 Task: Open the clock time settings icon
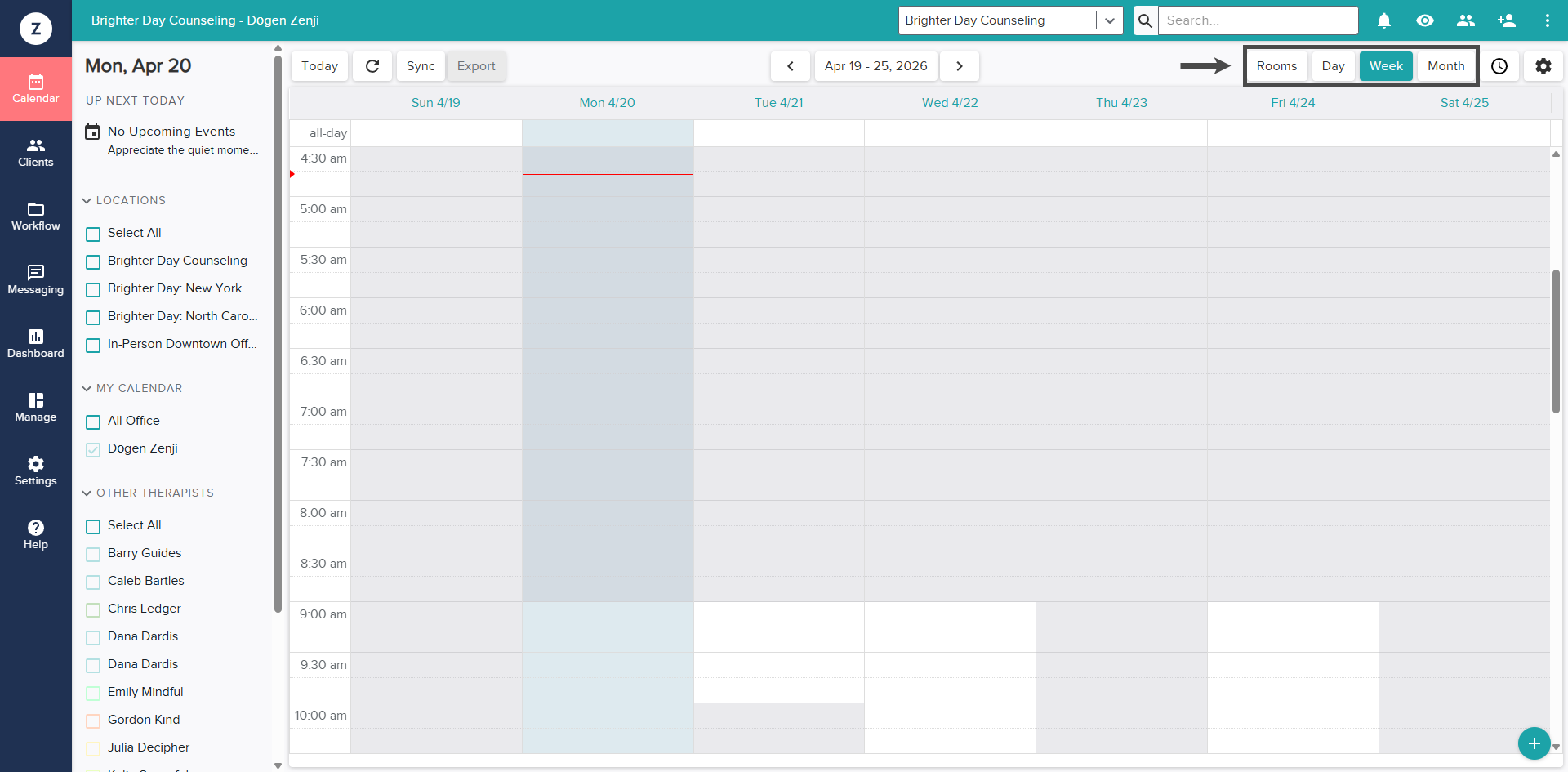[1499, 66]
